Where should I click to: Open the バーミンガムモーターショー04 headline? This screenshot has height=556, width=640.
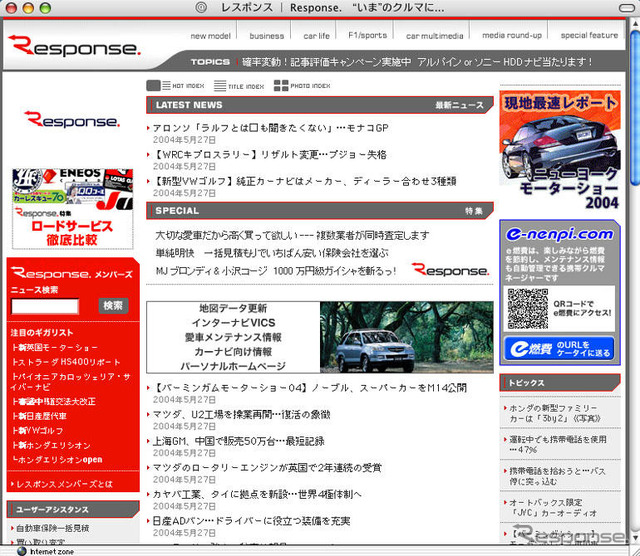310,388
